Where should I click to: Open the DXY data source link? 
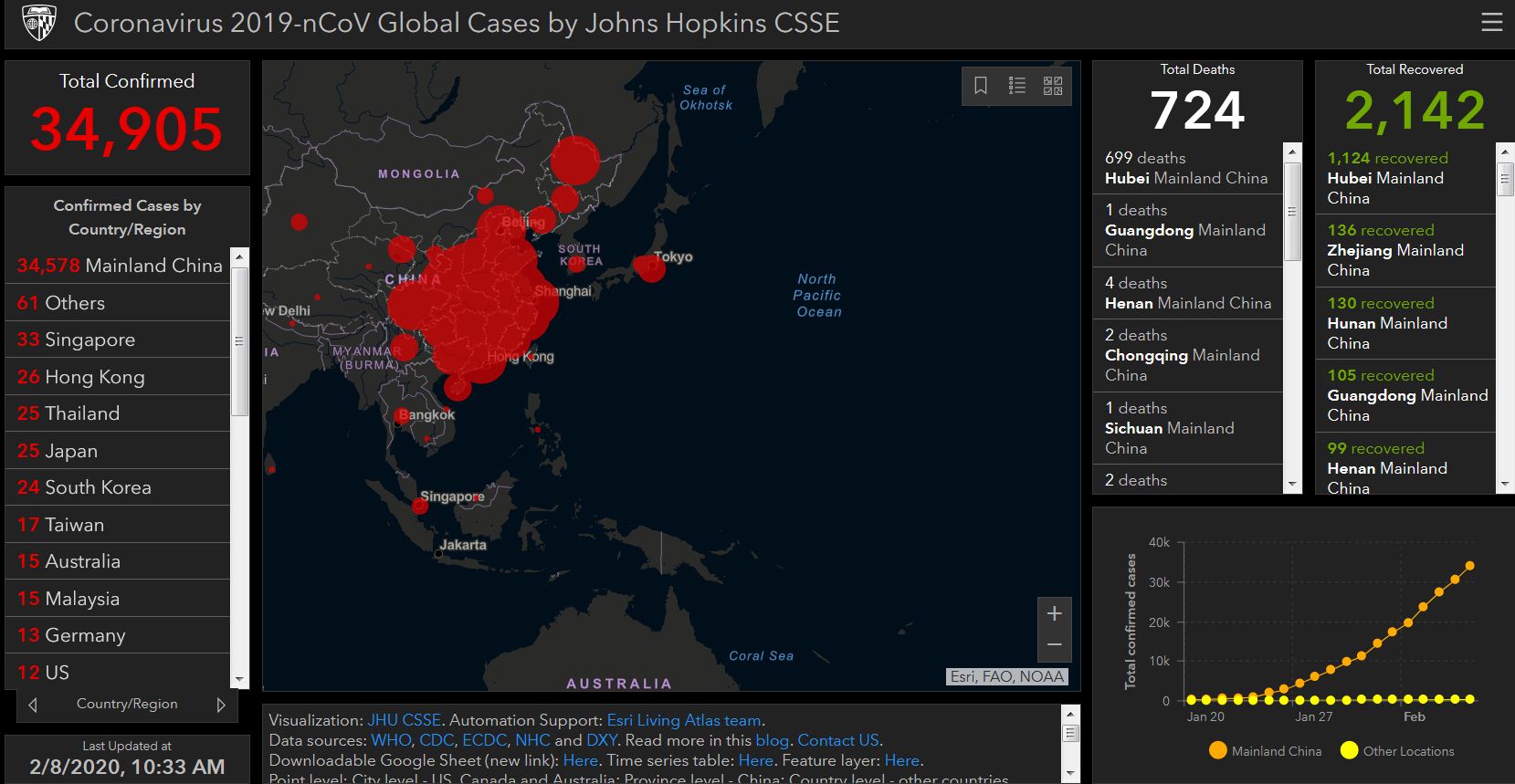(x=602, y=740)
